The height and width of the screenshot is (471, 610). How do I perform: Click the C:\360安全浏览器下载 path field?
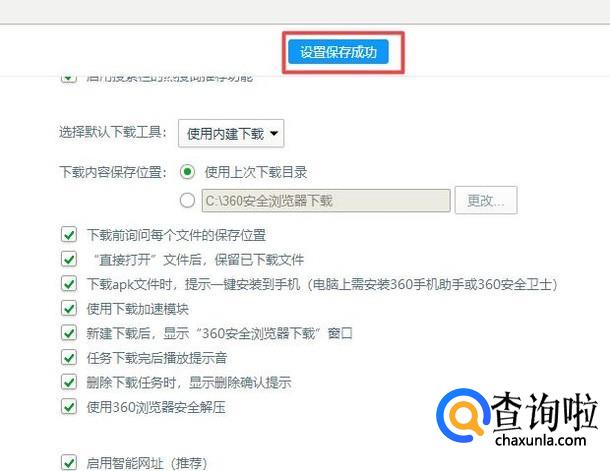click(326, 201)
